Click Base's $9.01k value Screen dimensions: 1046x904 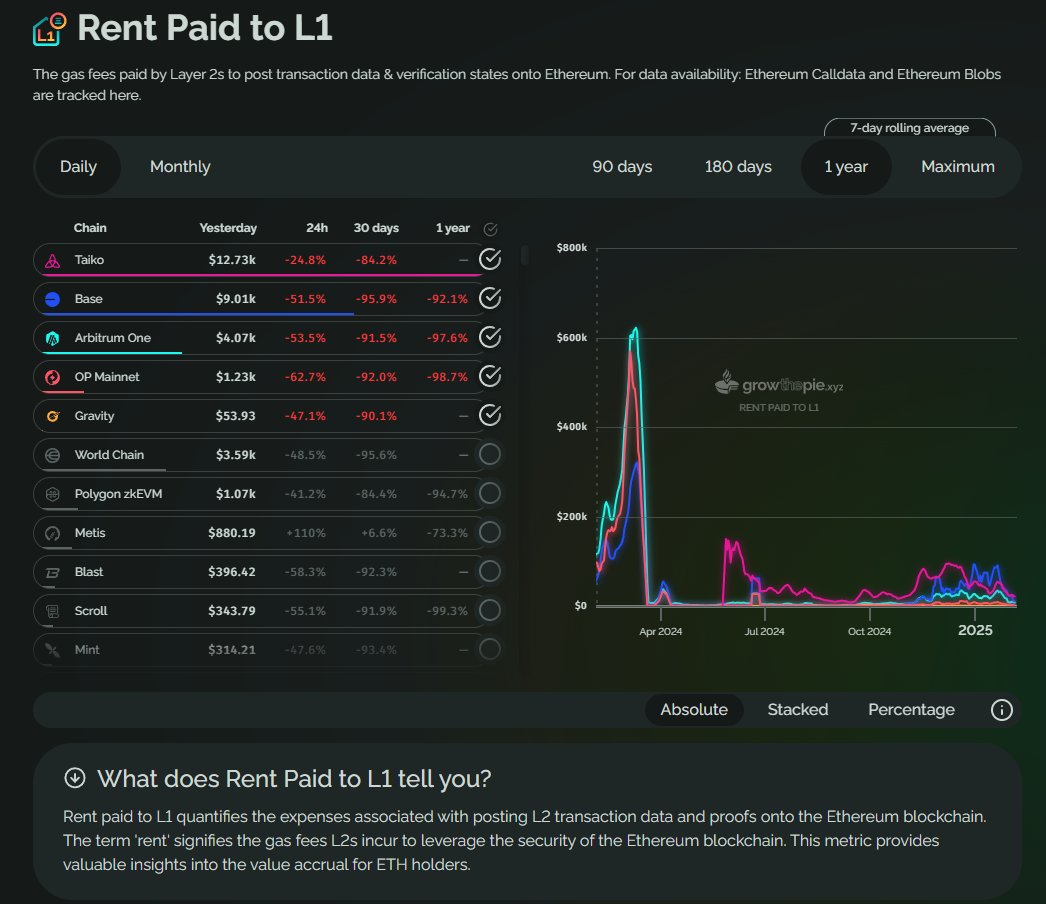(x=235, y=300)
